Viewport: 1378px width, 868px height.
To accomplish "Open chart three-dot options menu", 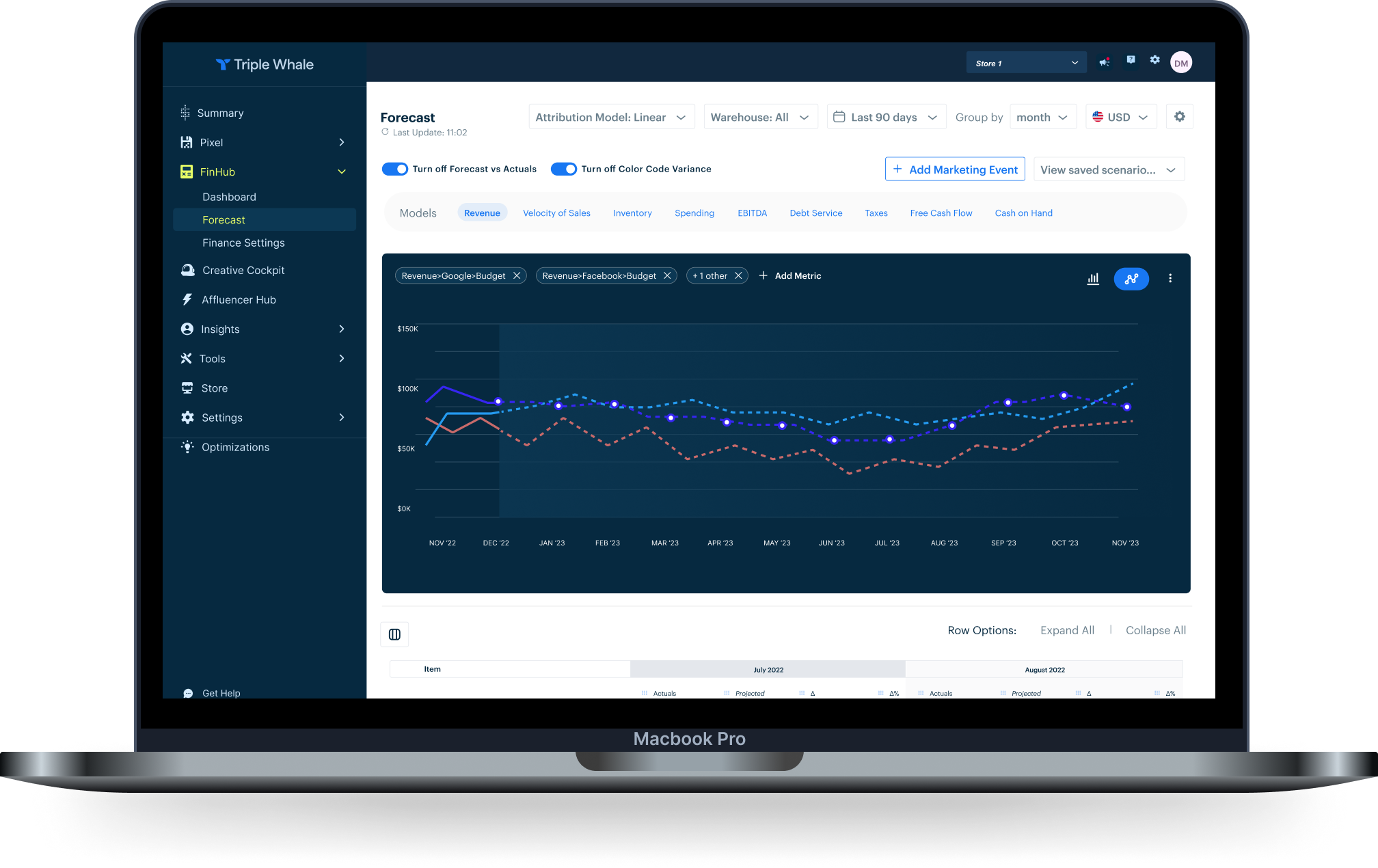I will [x=1170, y=278].
